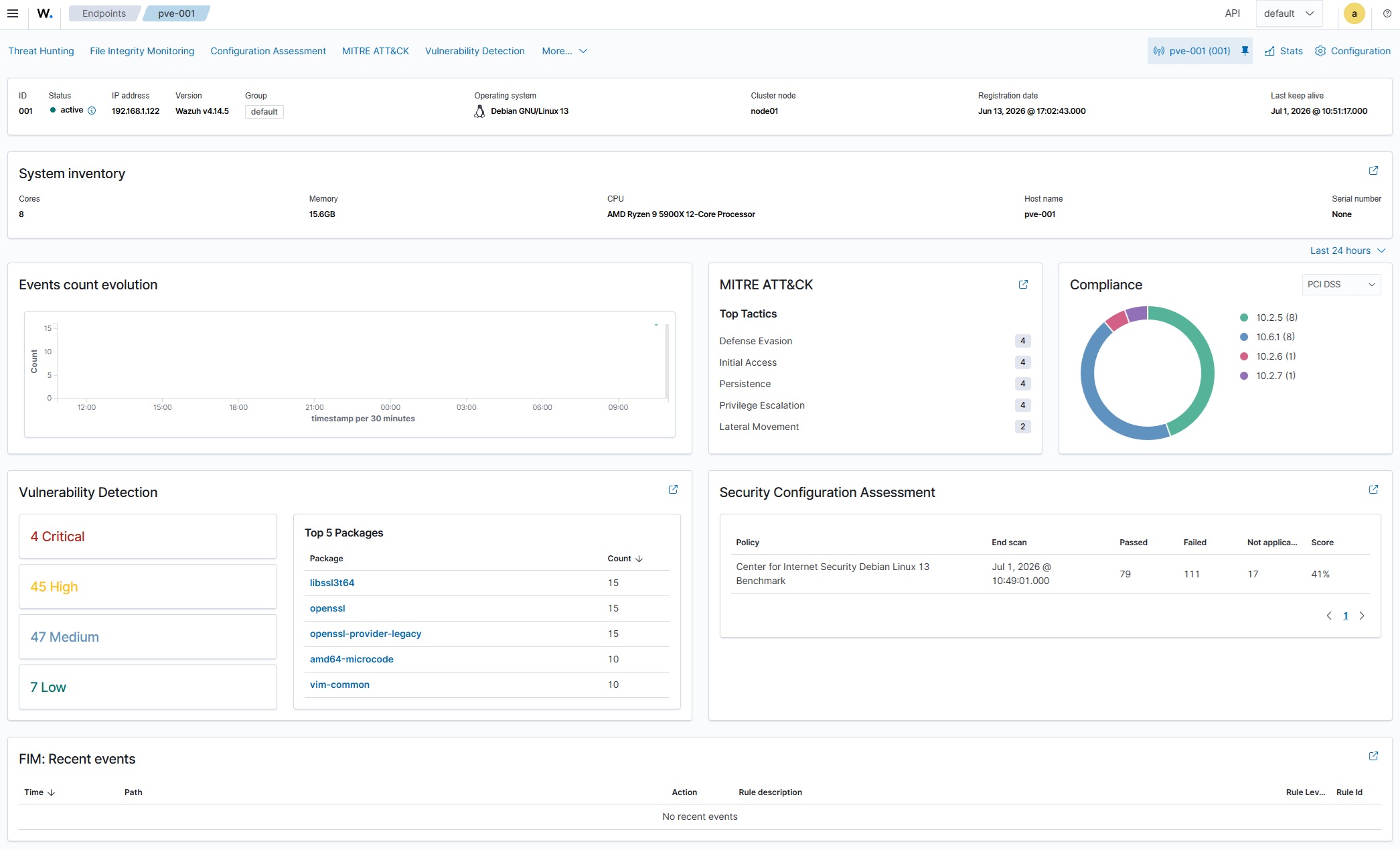Click the libssl3t64 package link
The height and width of the screenshot is (850, 1400).
click(332, 583)
